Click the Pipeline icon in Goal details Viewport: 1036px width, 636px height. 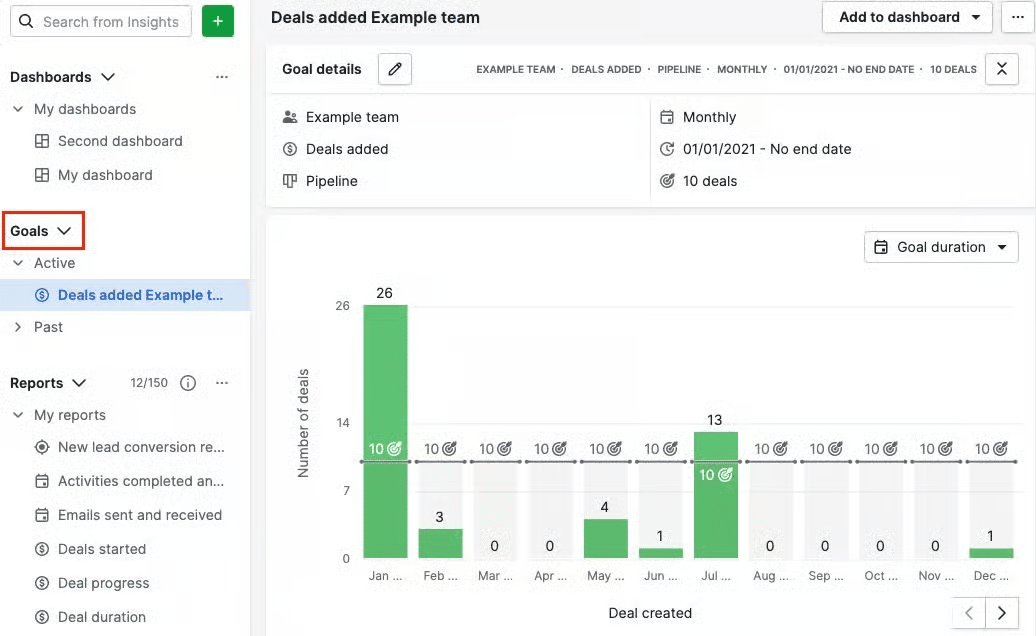coord(290,181)
